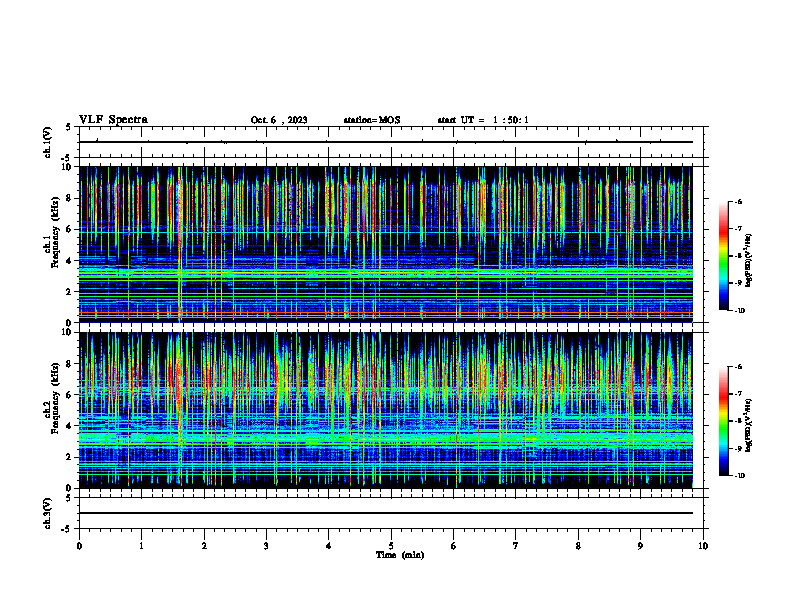Click the ch.2 spectrogram plot area
The image size is (792, 612).
point(386,410)
